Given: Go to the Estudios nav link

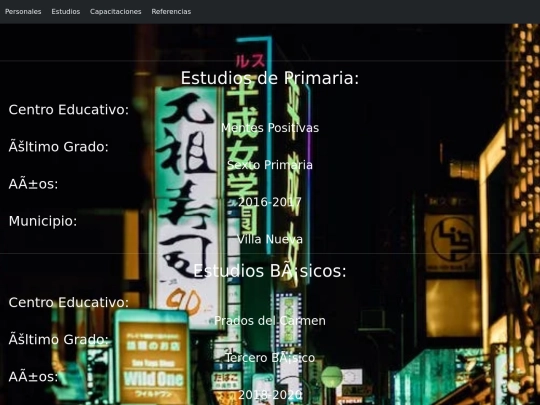Looking at the screenshot, I should pos(65,12).
